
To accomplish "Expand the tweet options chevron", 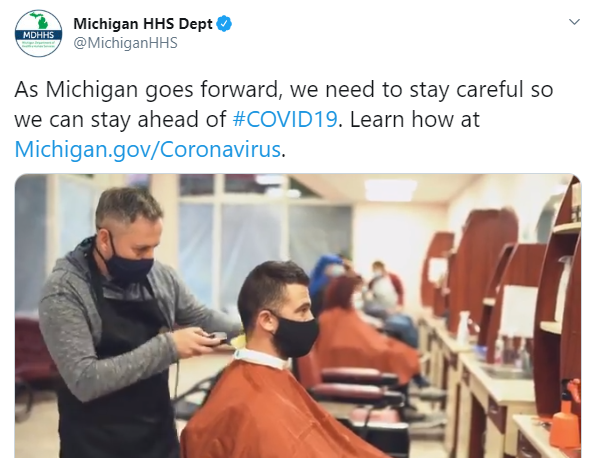I will (x=574, y=22).
